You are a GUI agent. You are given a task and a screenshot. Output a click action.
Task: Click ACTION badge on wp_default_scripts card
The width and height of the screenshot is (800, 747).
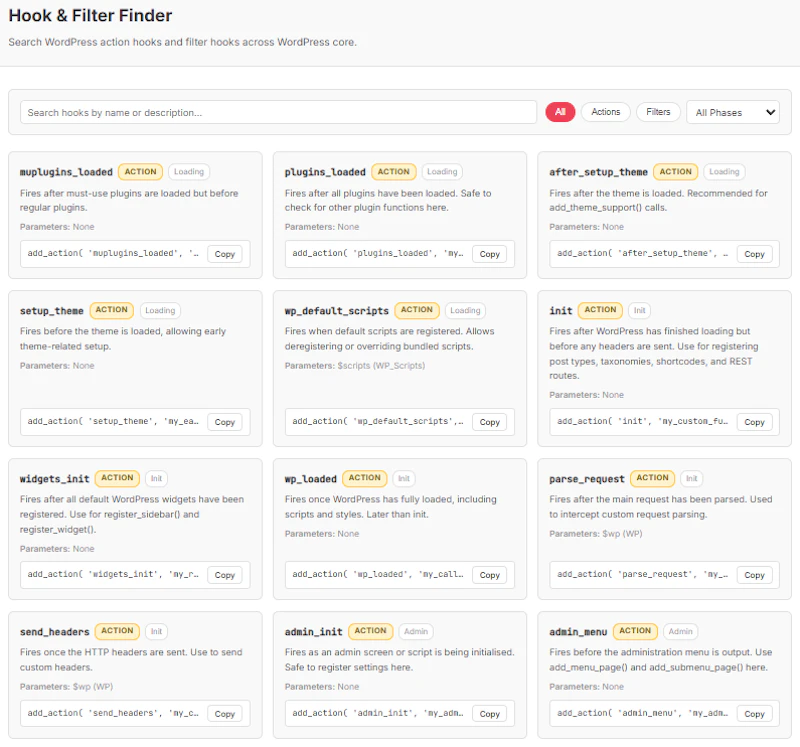(x=417, y=310)
